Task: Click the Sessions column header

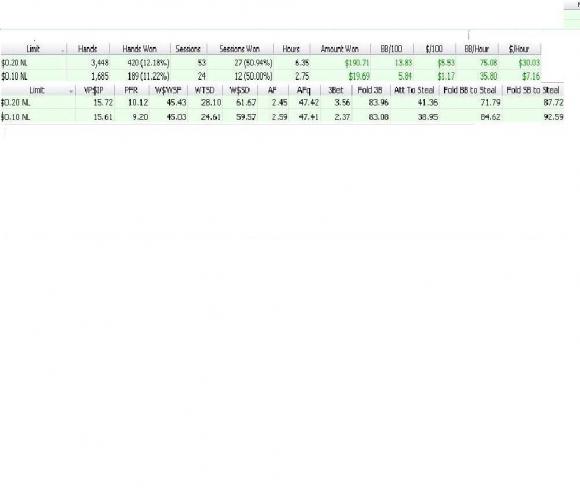Action: [x=188, y=49]
